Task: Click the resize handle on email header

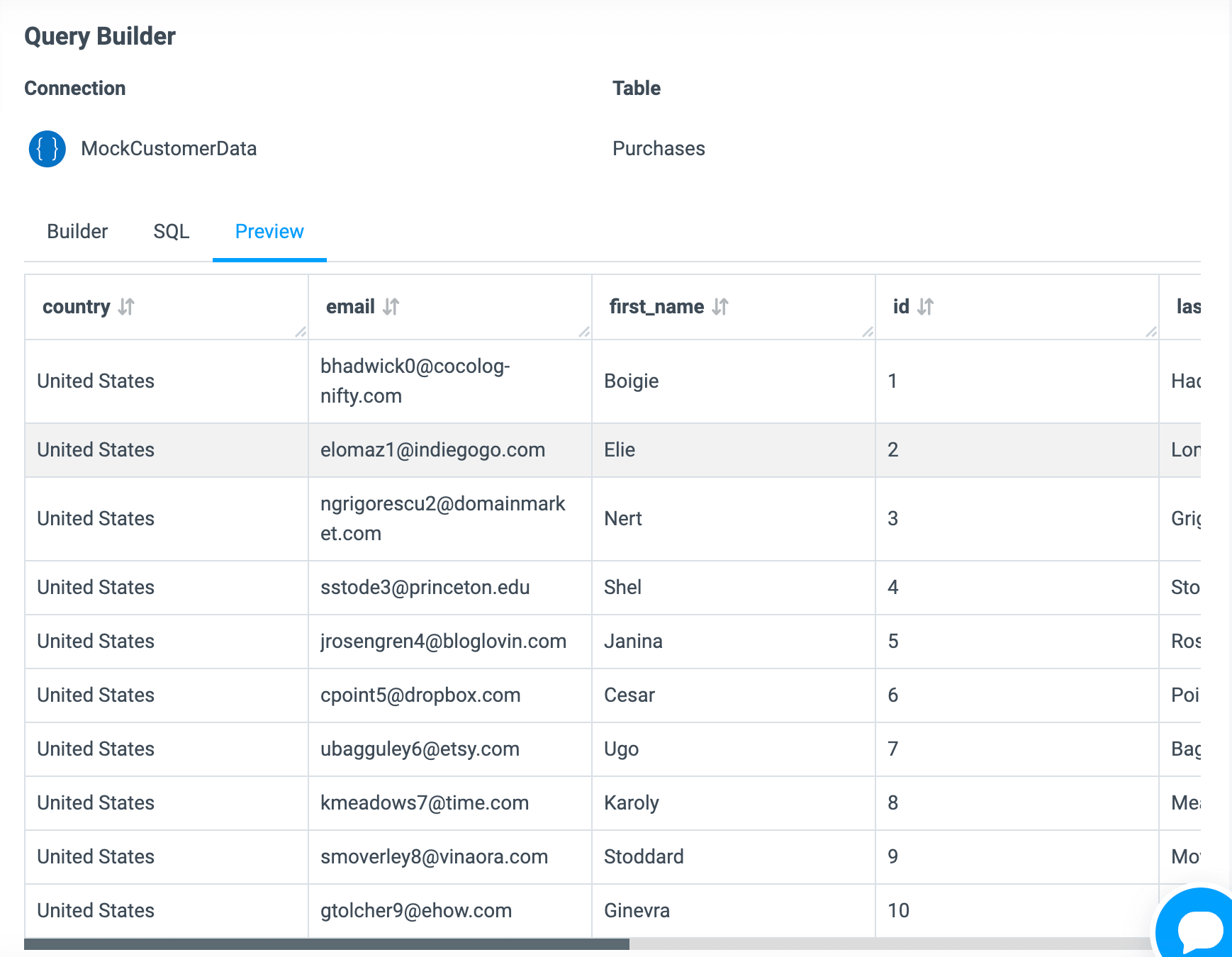Action: point(583,332)
